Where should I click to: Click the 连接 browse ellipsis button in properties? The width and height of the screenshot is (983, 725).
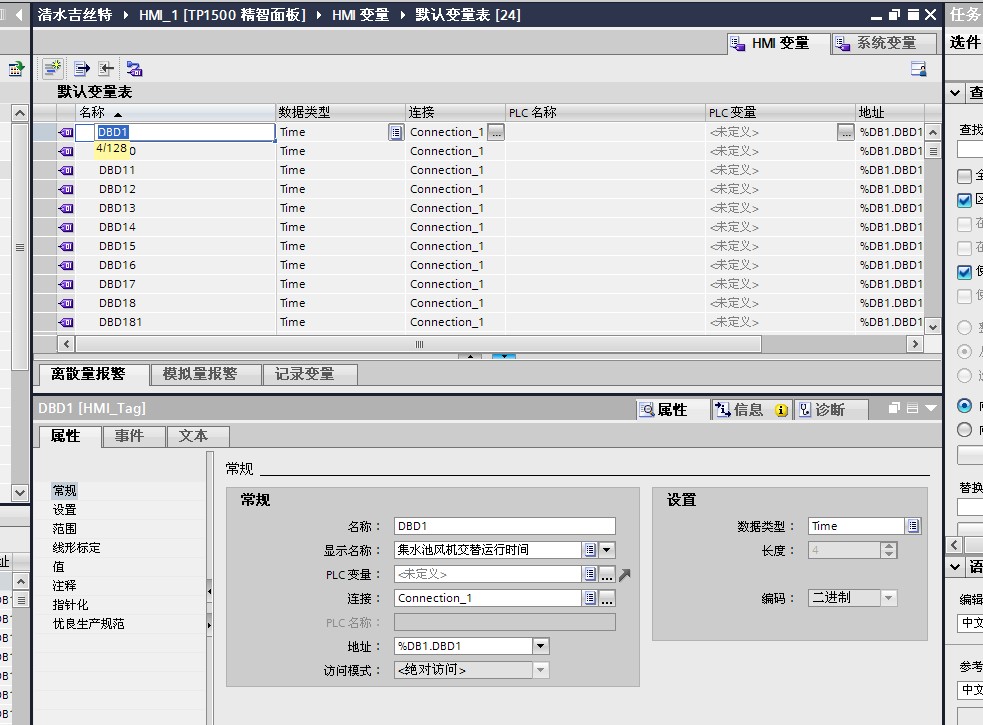tap(607, 598)
